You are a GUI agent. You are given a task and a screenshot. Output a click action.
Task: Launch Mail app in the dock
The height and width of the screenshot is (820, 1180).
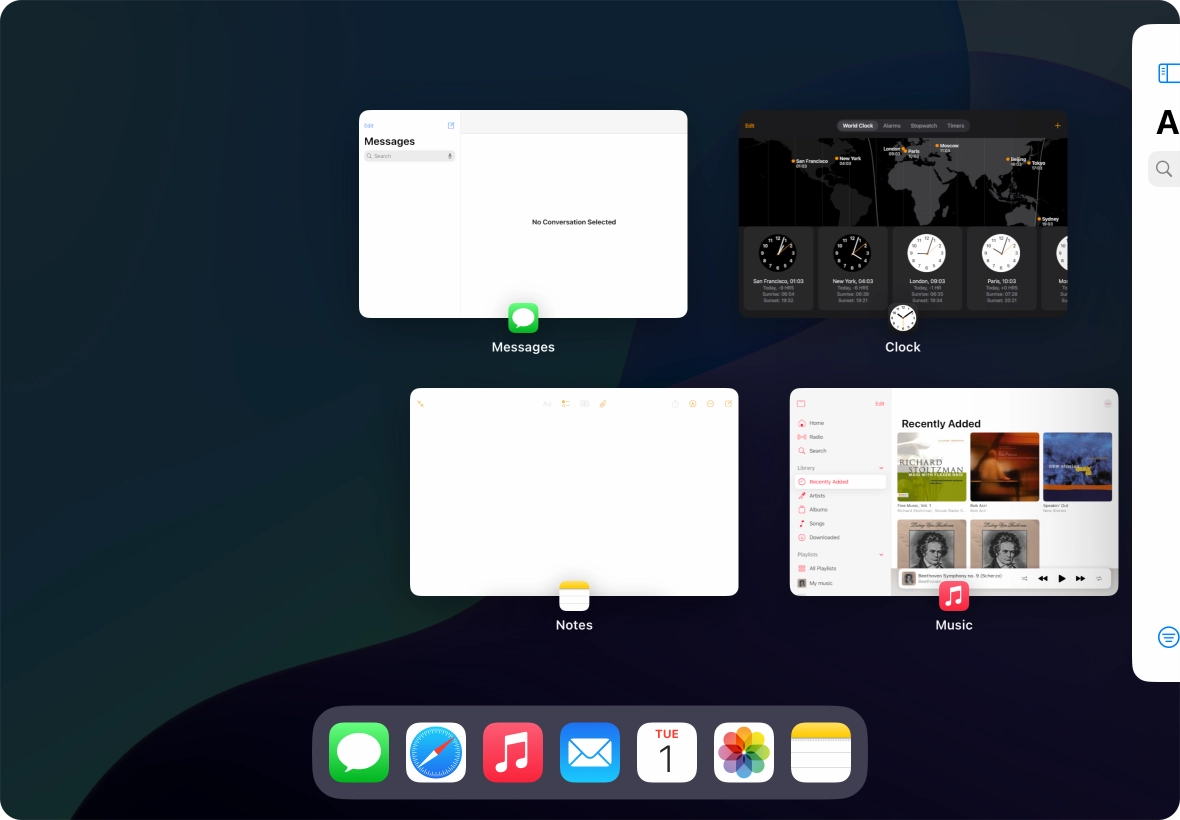coord(590,752)
